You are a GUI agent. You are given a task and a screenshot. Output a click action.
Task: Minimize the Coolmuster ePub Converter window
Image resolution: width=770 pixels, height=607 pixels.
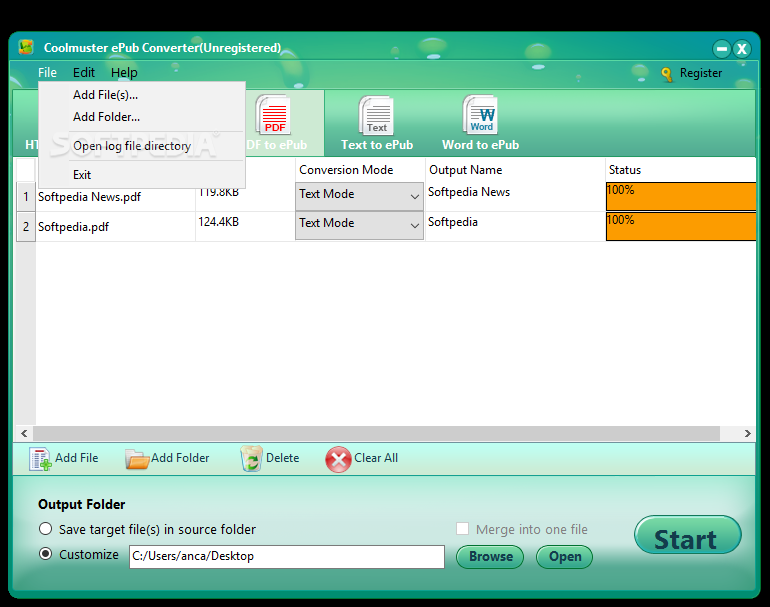721,49
